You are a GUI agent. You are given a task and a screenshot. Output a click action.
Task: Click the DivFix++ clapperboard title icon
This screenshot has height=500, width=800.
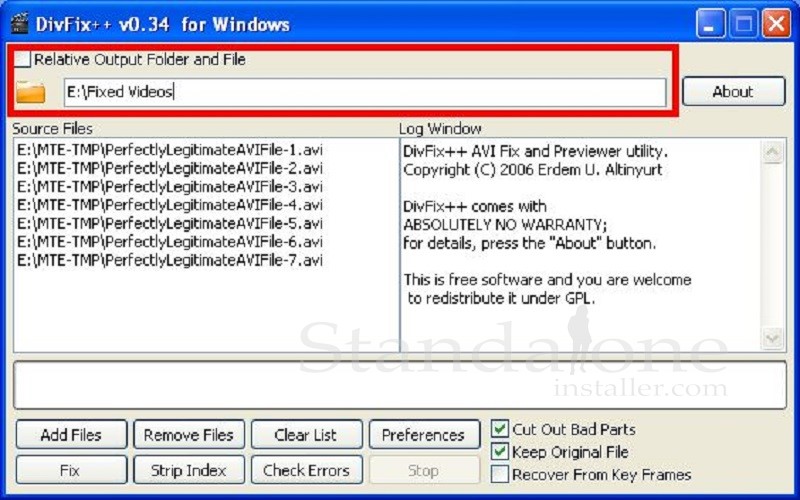point(19,23)
